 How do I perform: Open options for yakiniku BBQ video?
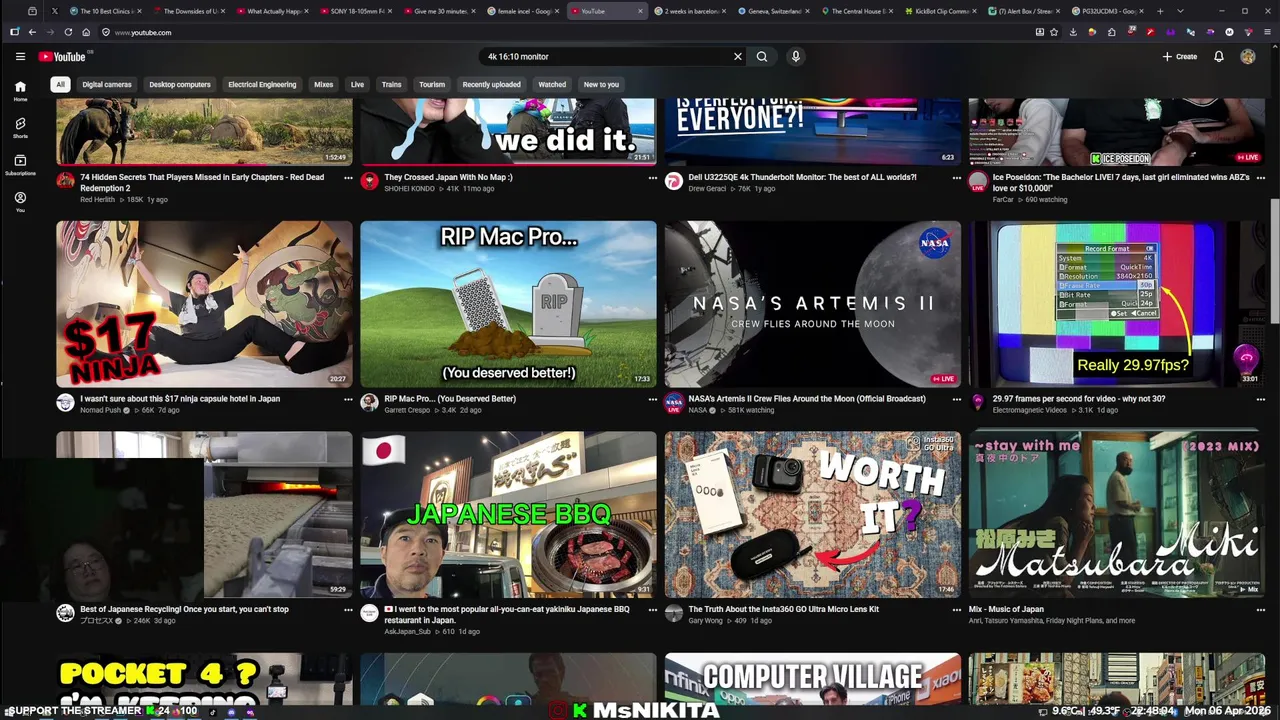[652, 609]
